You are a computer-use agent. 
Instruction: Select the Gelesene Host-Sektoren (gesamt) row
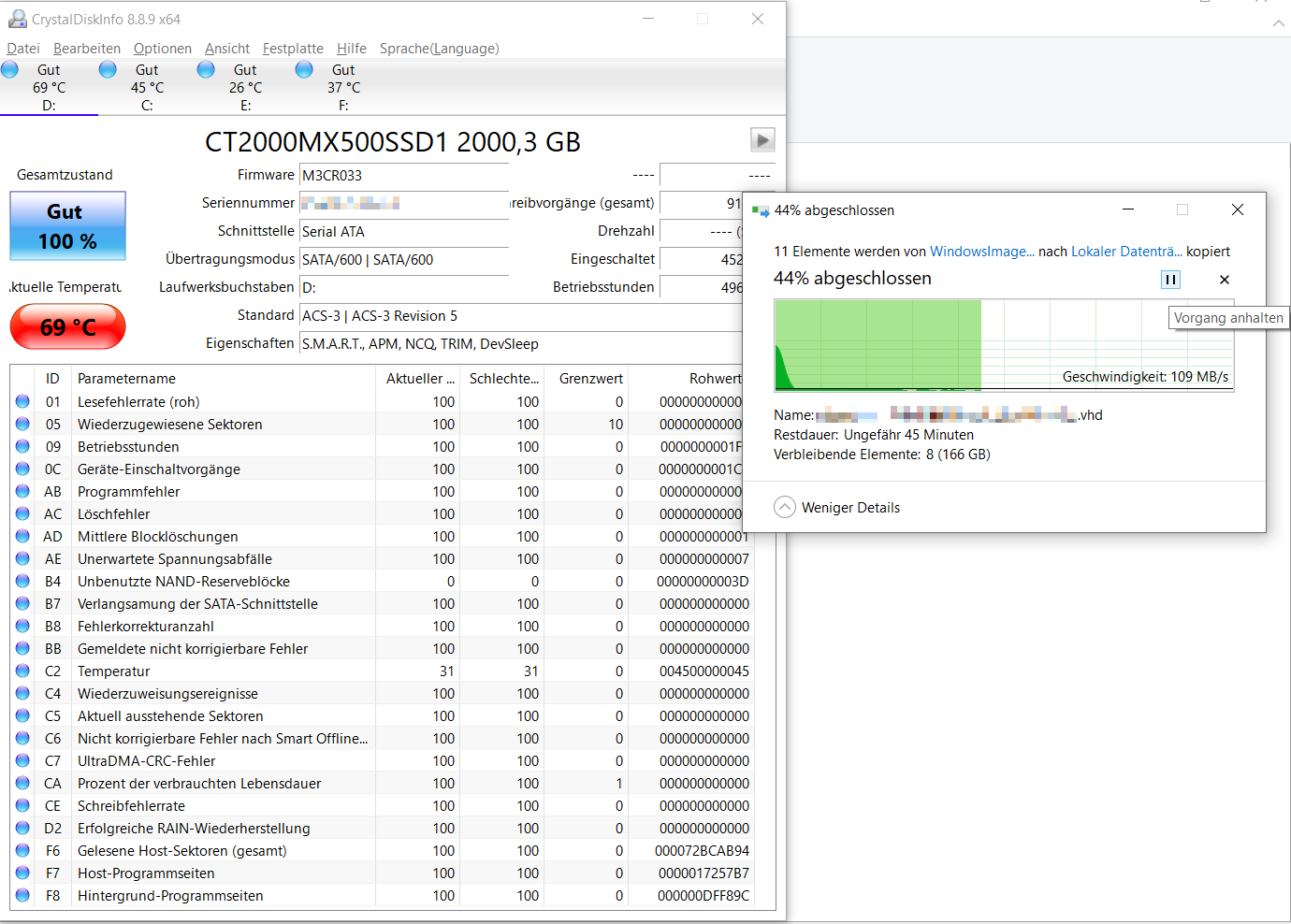pos(382,850)
